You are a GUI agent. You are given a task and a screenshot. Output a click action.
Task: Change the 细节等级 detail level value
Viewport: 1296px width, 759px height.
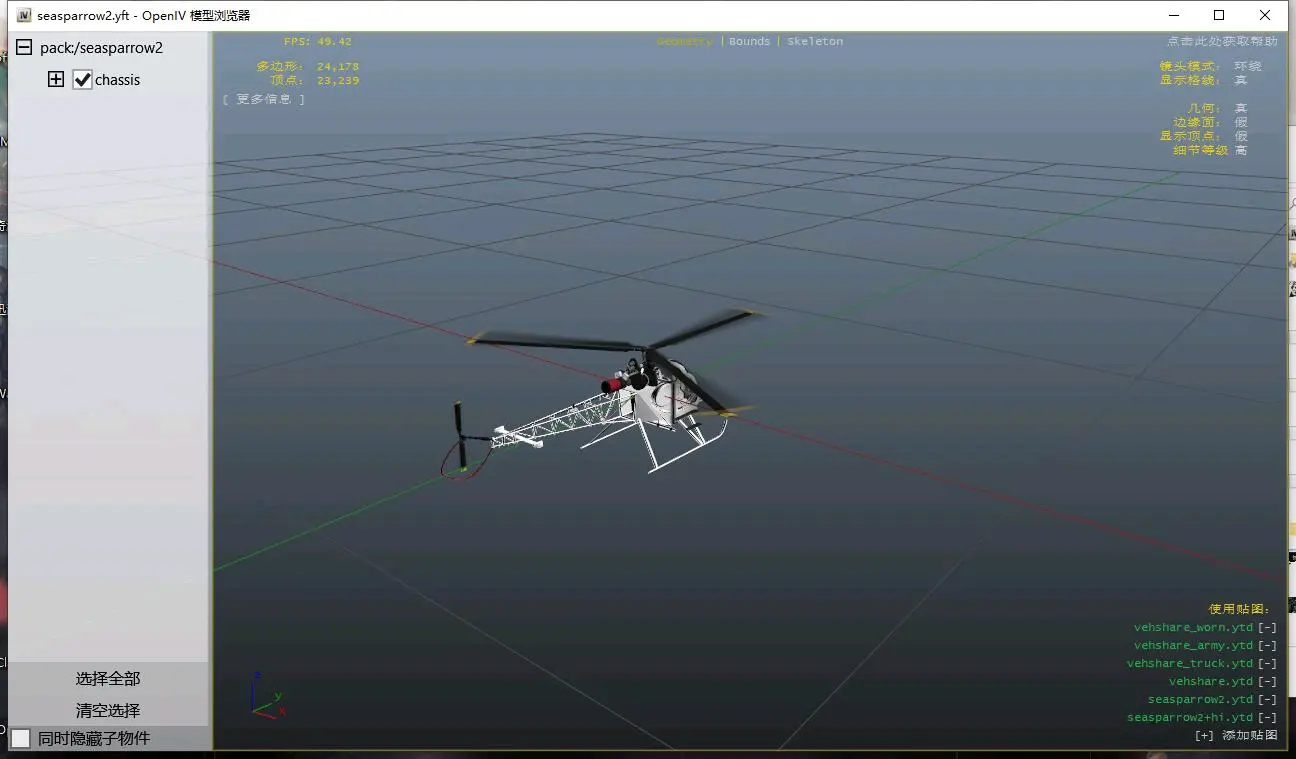point(1241,150)
